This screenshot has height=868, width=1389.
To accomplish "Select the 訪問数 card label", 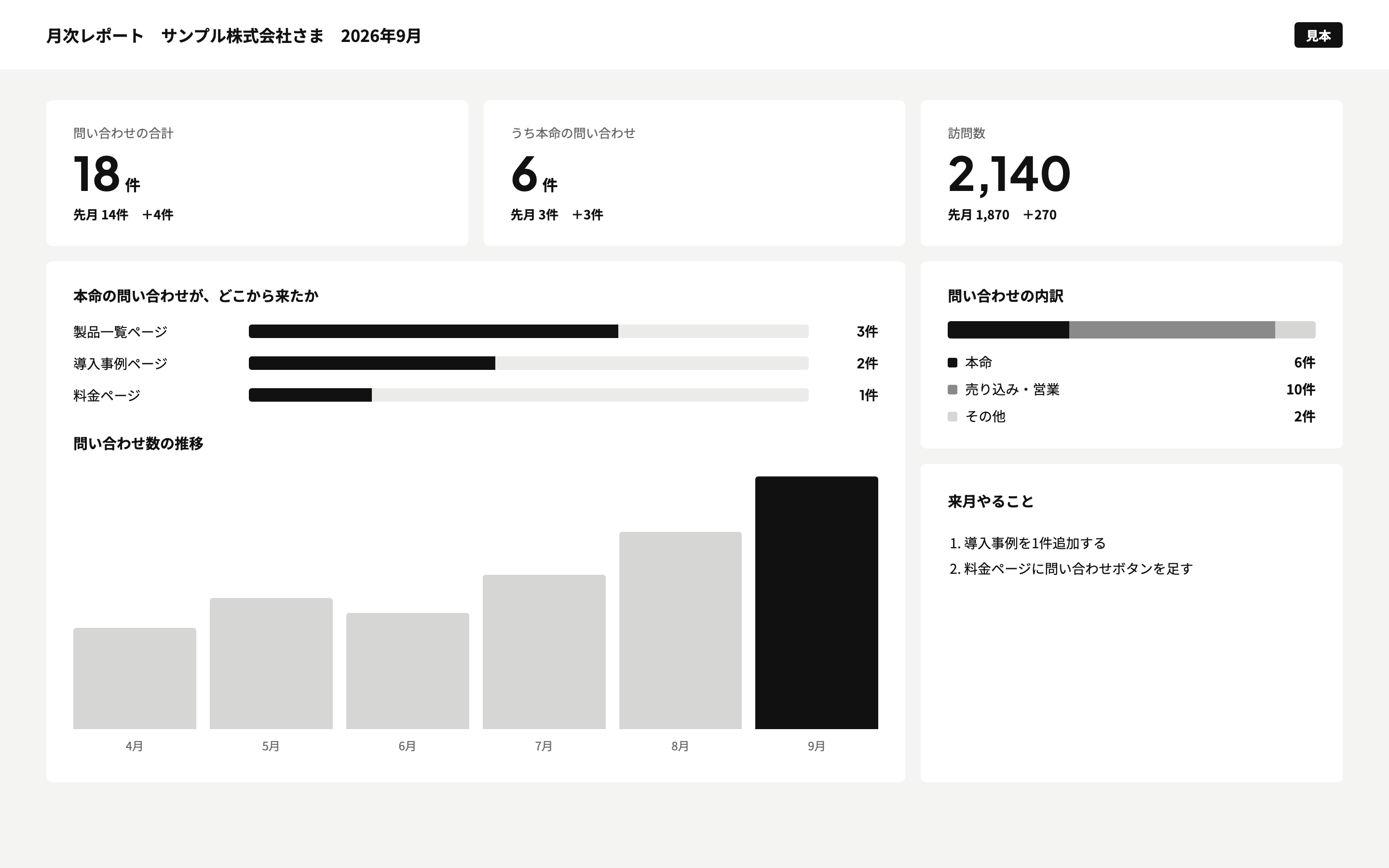I will point(966,133).
